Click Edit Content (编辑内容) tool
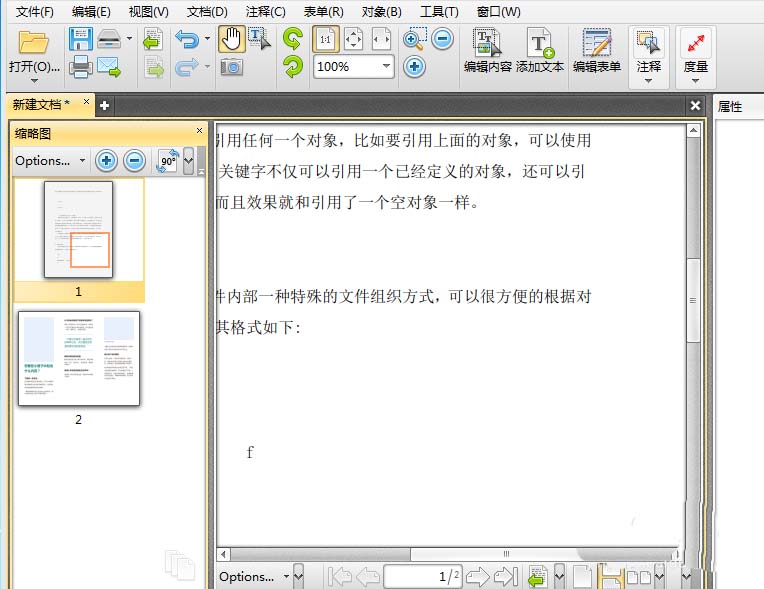 (x=487, y=51)
